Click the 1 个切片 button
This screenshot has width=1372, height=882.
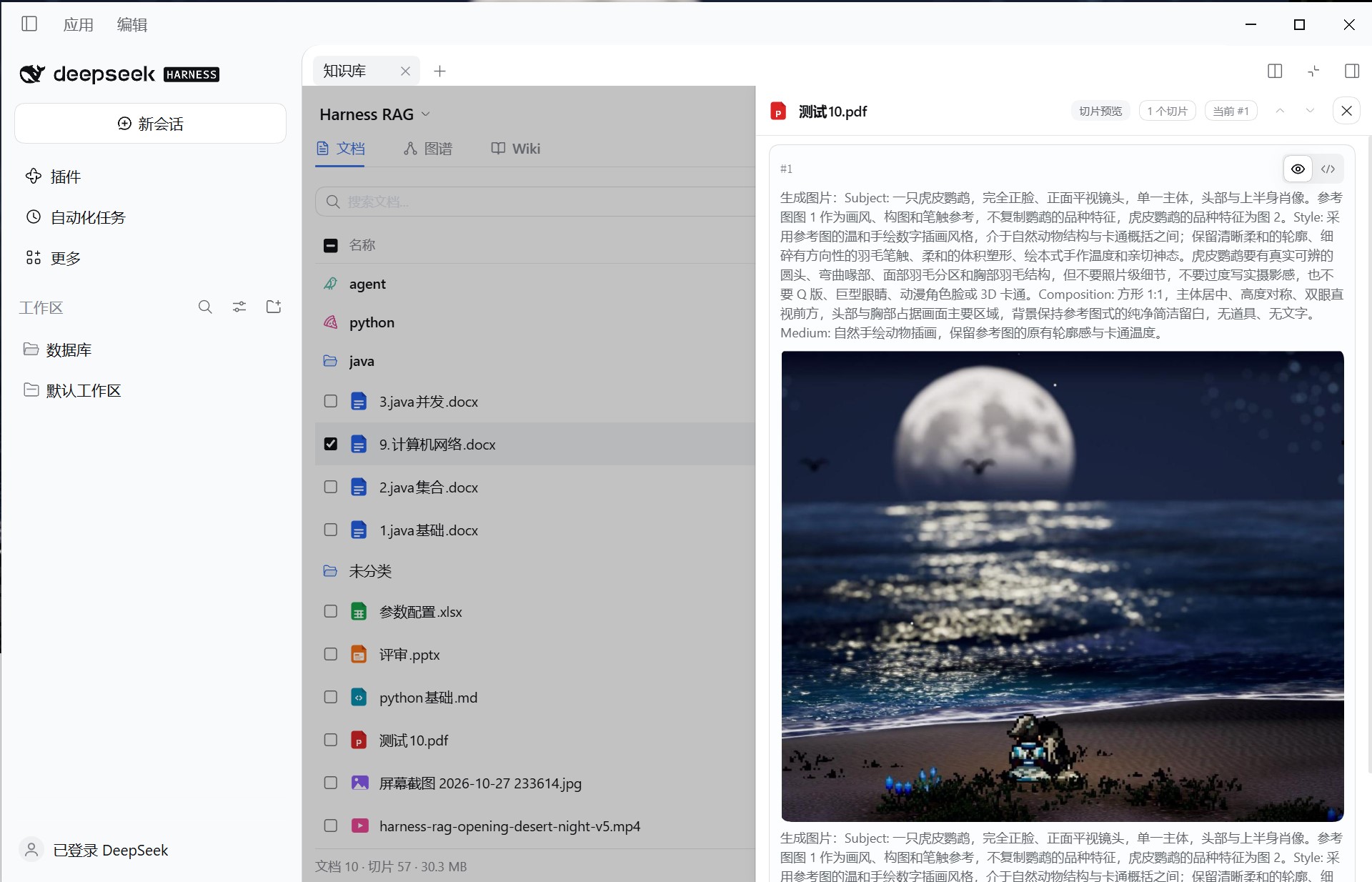[x=1167, y=111]
